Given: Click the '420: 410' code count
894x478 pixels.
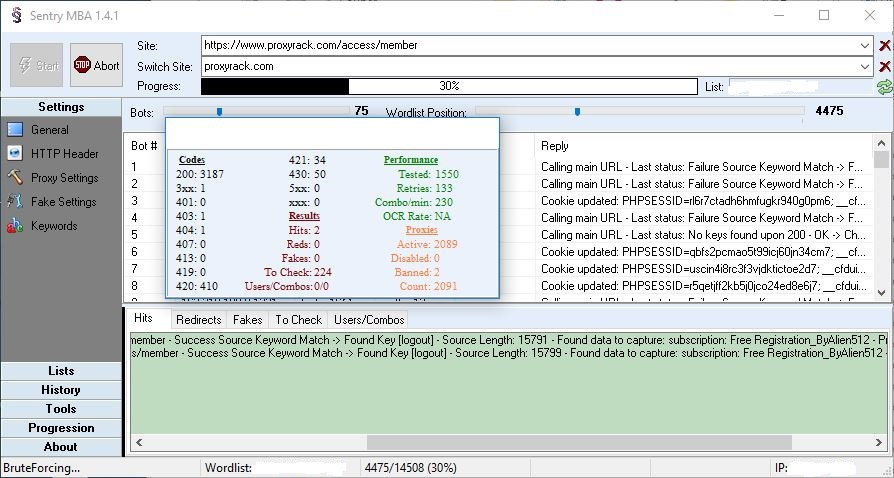Looking at the screenshot, I should 197,286.
